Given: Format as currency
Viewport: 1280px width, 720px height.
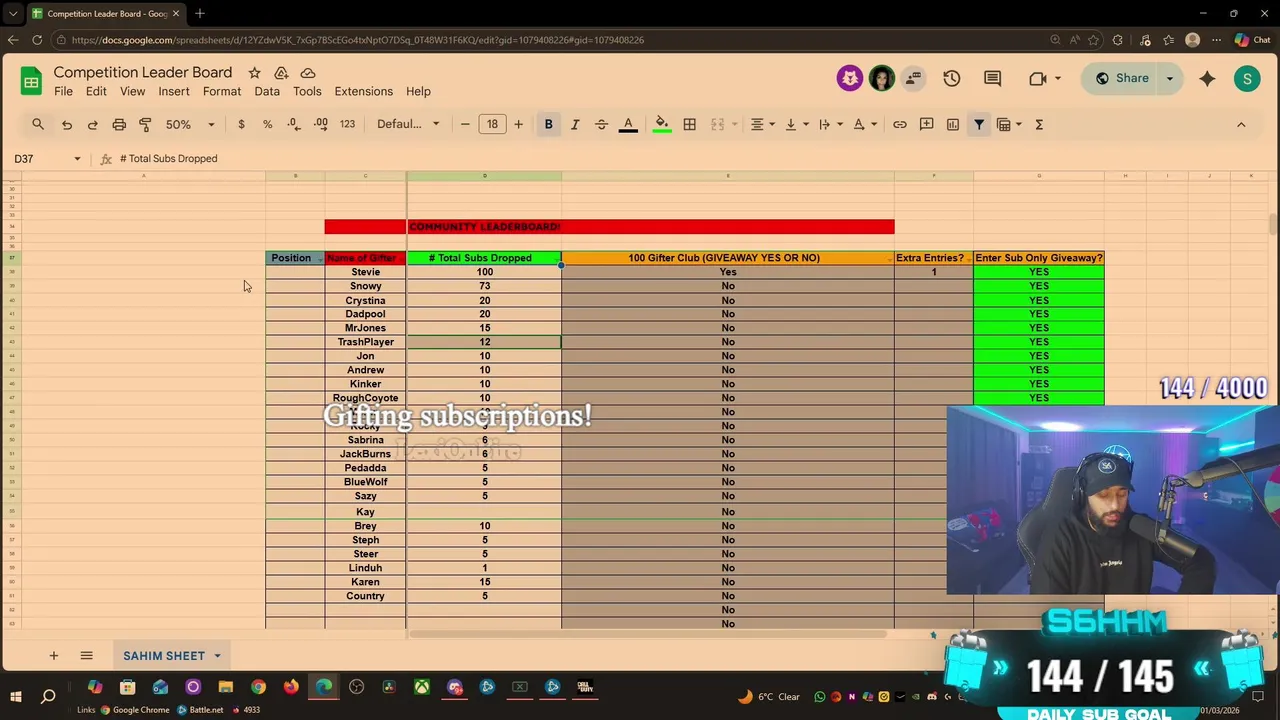Looking at the screenshot, I should click(x=241, y=124).
